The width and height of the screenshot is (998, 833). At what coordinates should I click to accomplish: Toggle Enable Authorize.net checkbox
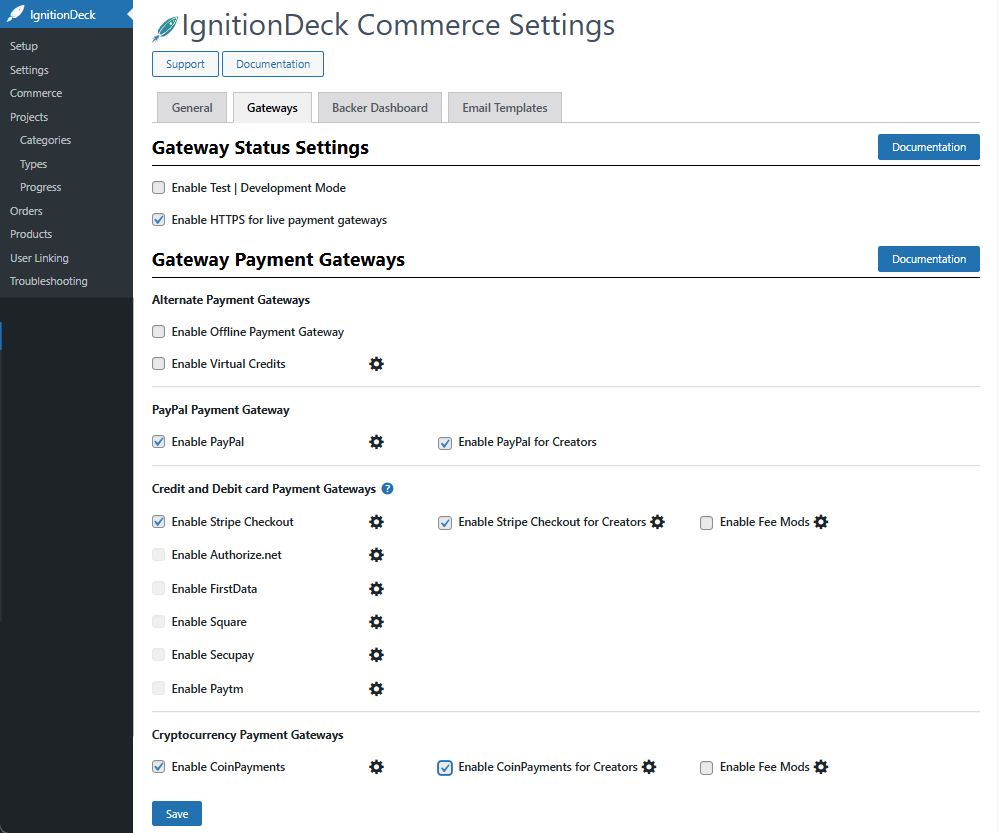tap(158, 555)
